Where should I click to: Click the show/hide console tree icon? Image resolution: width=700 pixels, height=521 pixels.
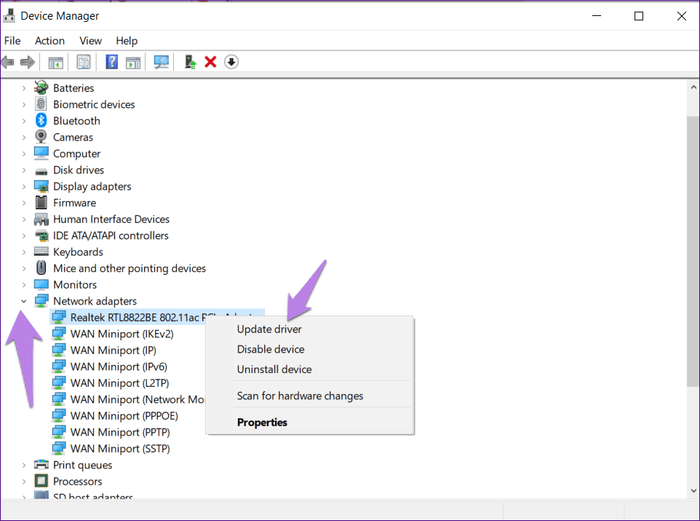coord(57,62)
